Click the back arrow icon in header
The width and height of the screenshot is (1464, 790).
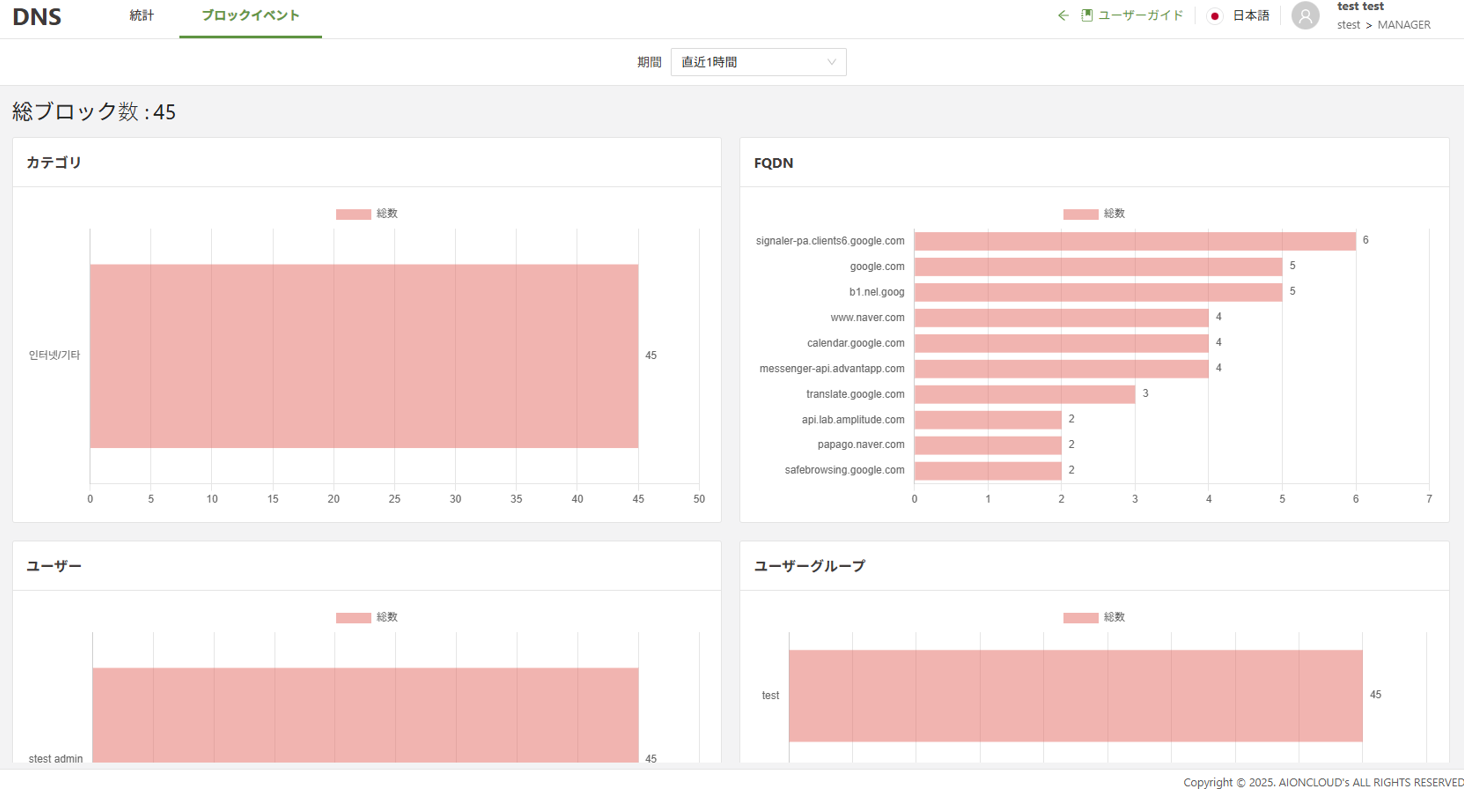pos(1063,15)
